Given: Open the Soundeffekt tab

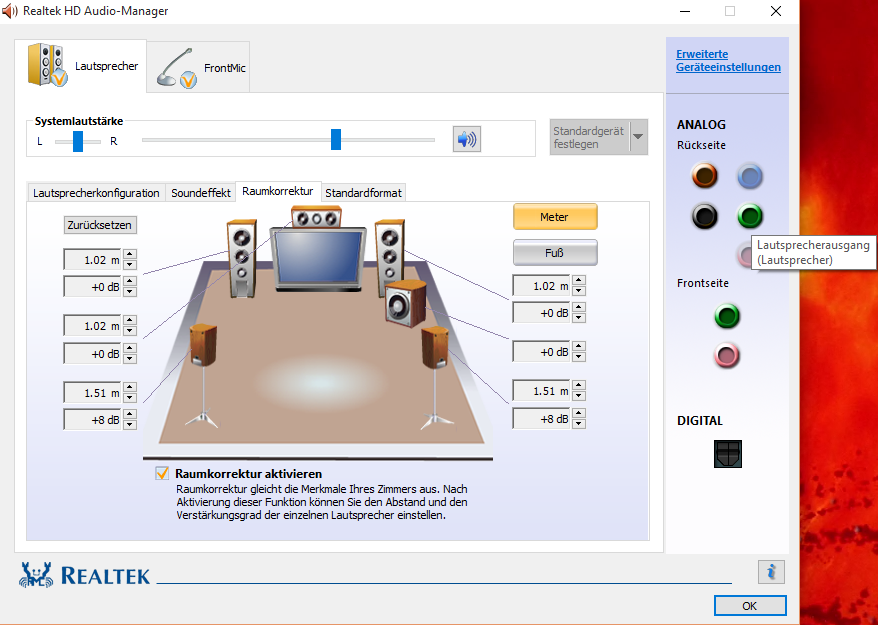Looking at the screenshot, I should [x=200, y=193].
